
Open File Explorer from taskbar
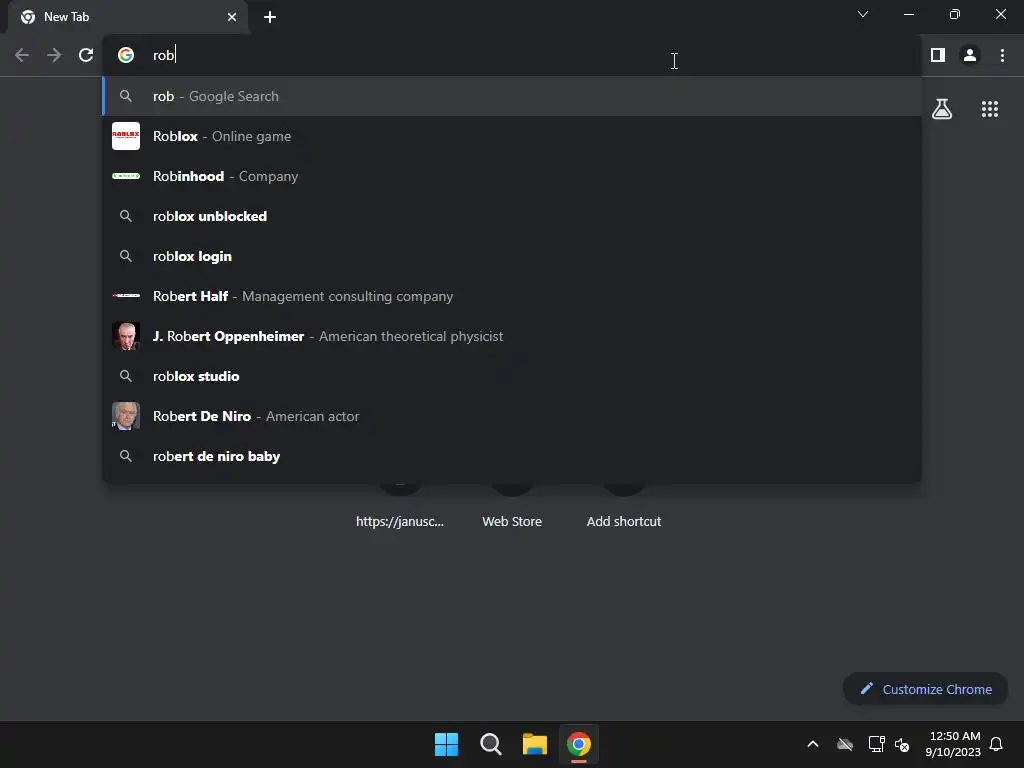click(x=535, y=744)
